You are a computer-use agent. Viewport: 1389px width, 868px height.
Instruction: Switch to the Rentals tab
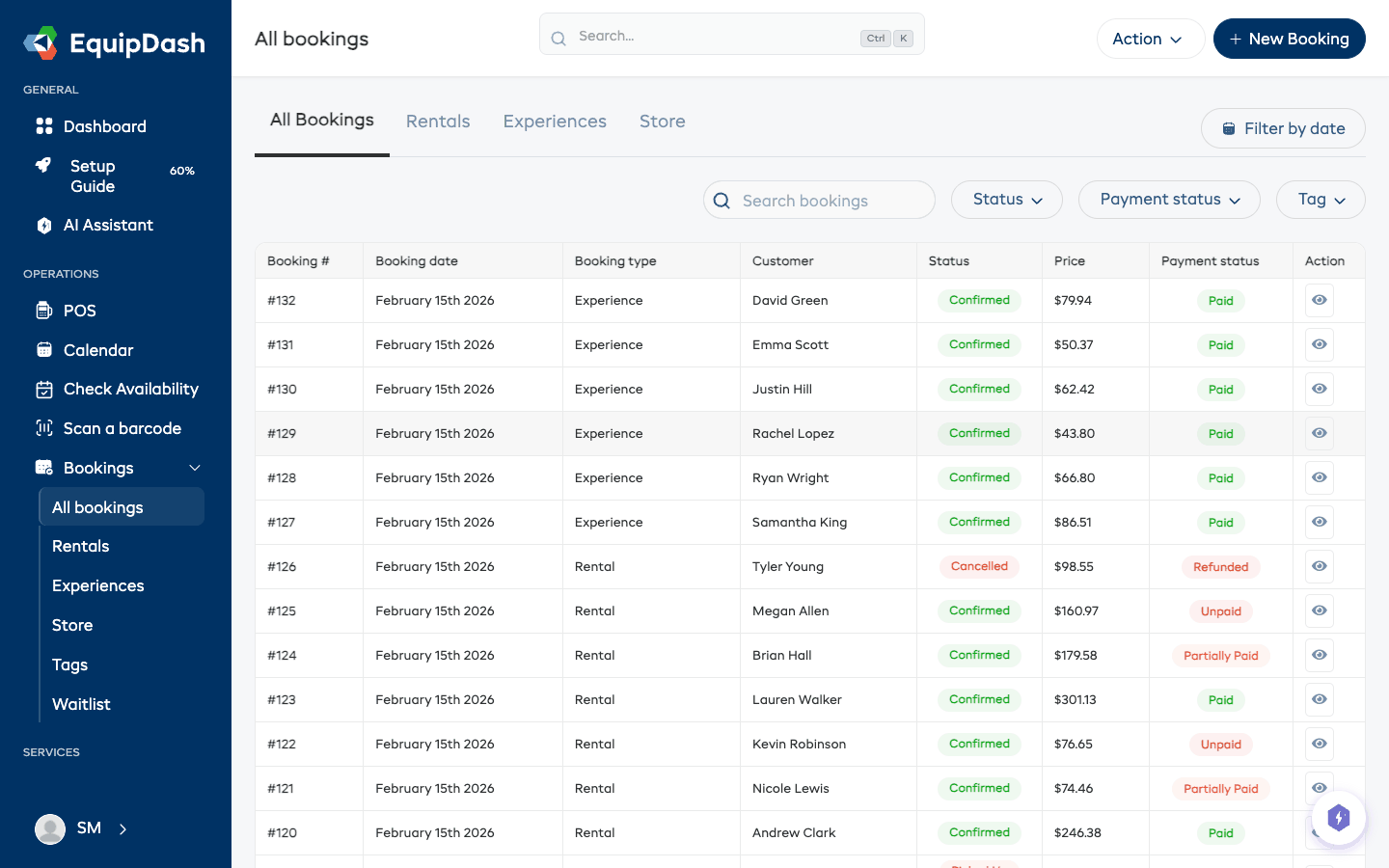click(x=438, y=121)
